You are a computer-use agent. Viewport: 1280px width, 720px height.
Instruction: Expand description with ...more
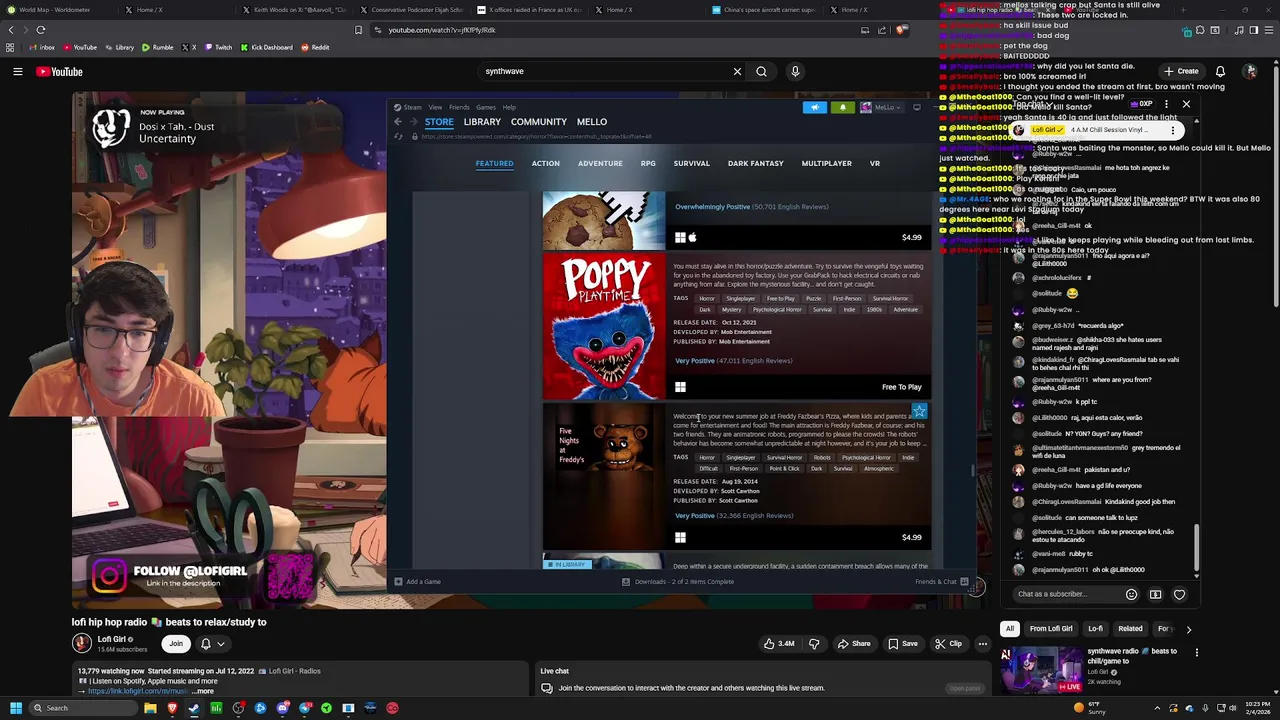(x=203, y=691)
